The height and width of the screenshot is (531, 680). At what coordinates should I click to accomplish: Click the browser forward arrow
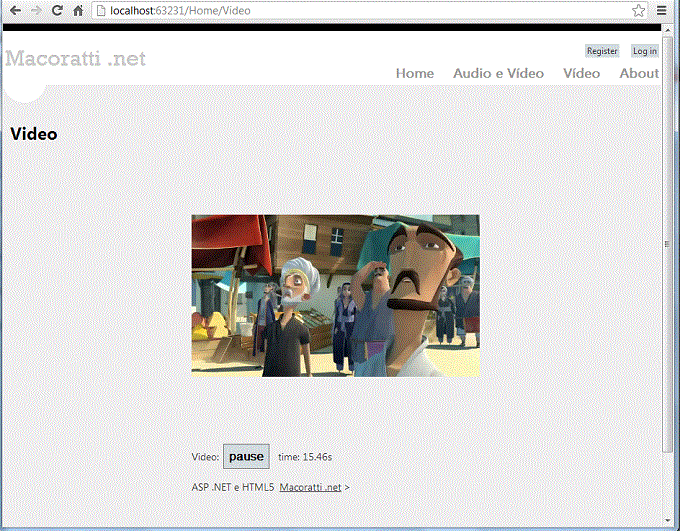coord(36,10)
